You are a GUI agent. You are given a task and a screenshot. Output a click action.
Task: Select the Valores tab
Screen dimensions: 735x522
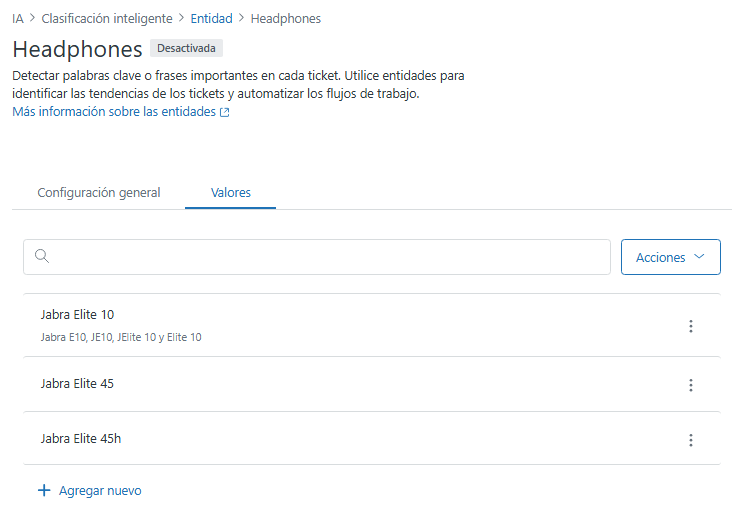point(231,193)
